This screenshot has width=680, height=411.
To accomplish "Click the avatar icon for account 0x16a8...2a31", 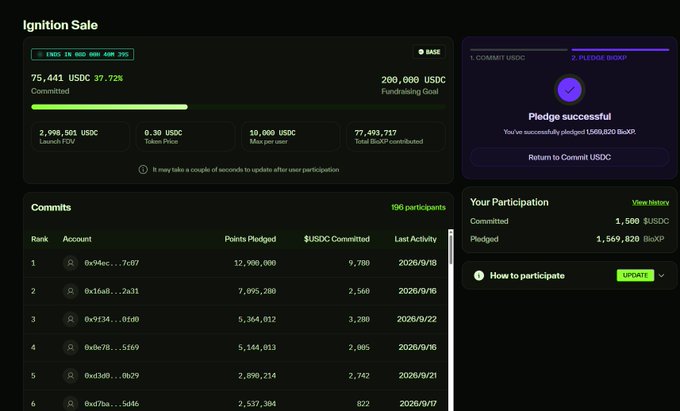I will tap(70, 291).
